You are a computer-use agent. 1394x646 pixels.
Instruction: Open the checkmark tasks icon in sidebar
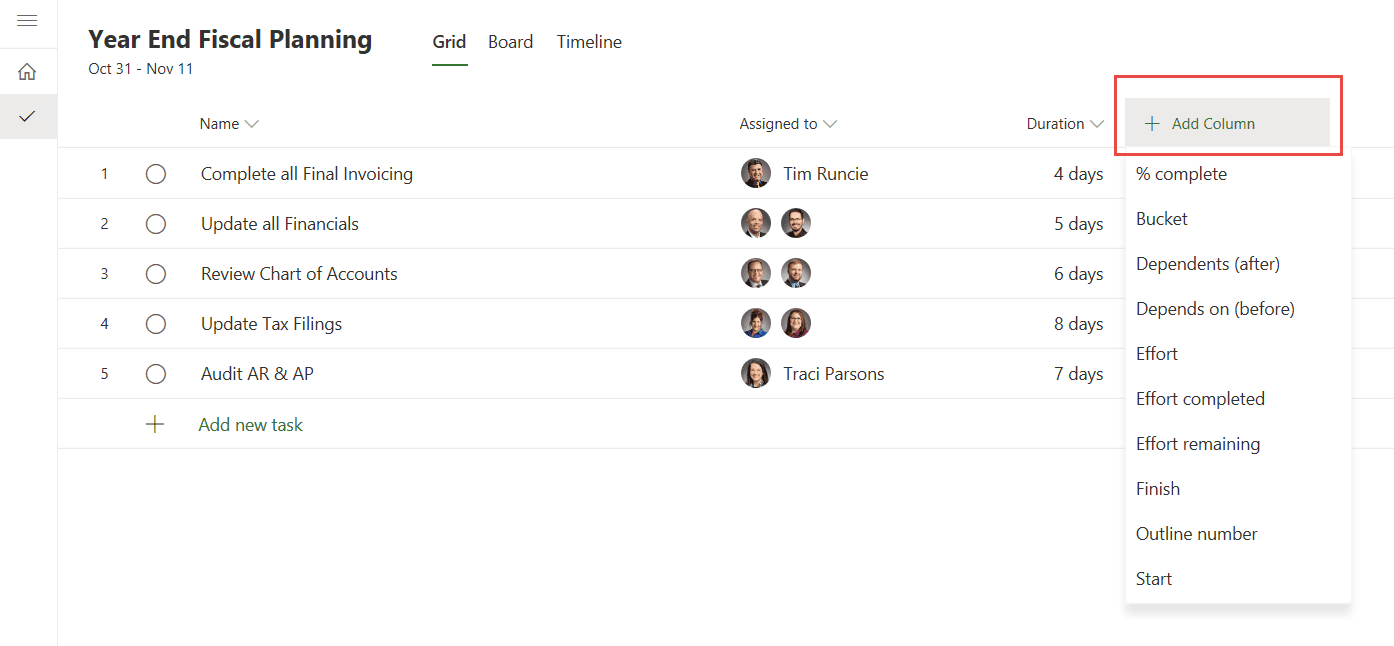pos(28,116)
